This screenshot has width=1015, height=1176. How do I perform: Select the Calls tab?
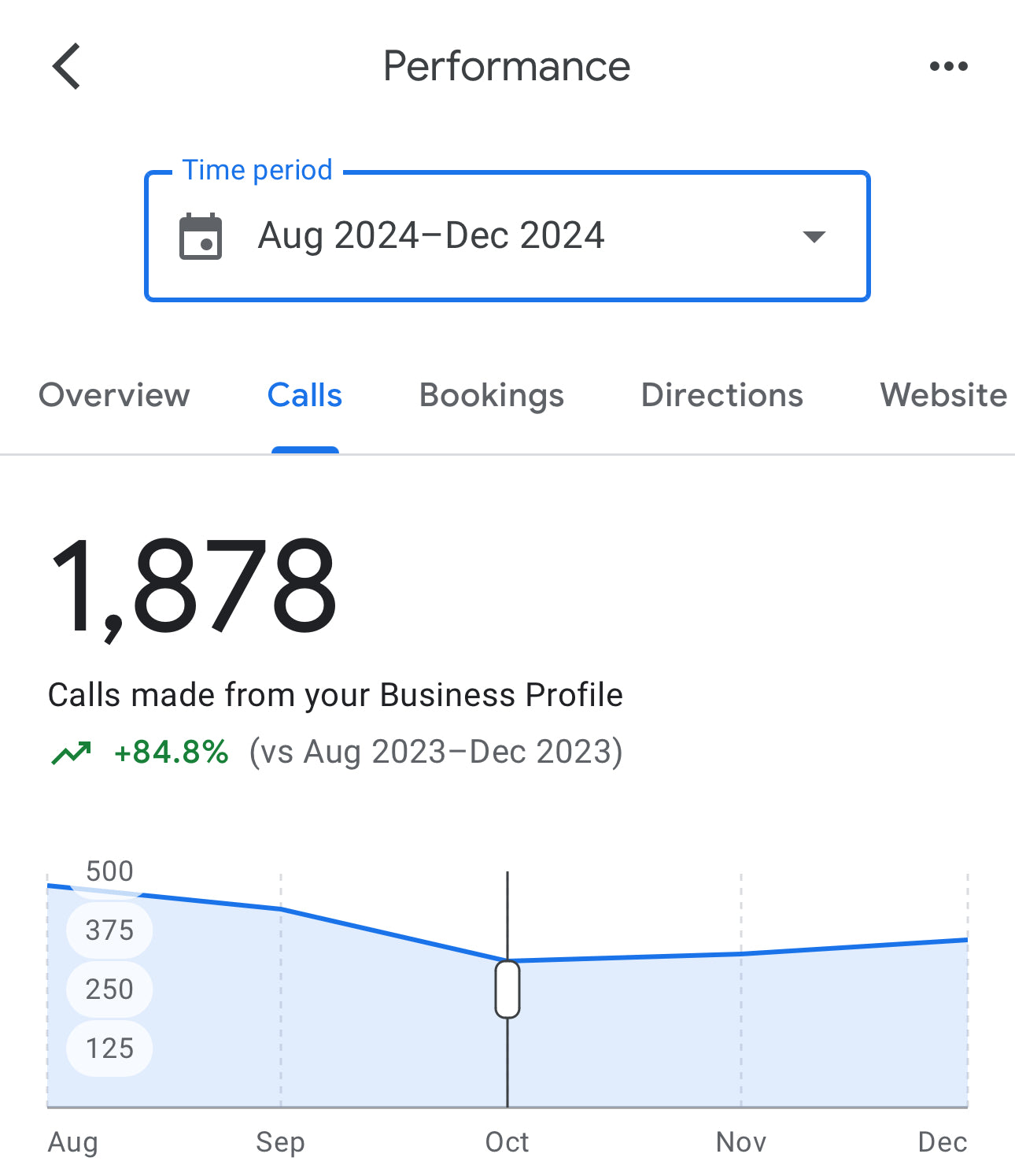[x=304, y=395]
